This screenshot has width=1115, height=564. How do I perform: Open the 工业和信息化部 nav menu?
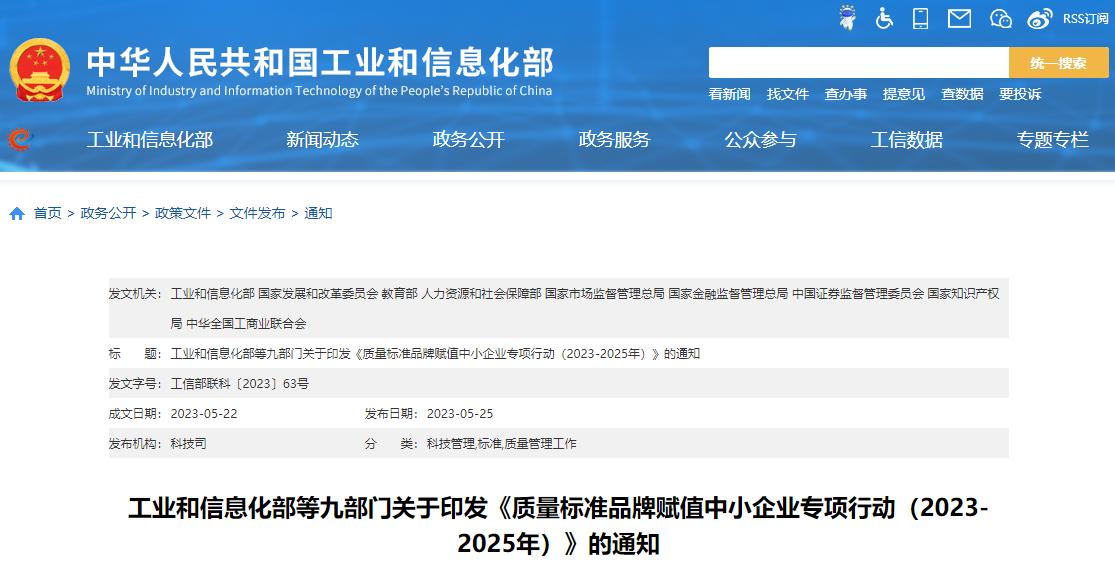point(150,140)
